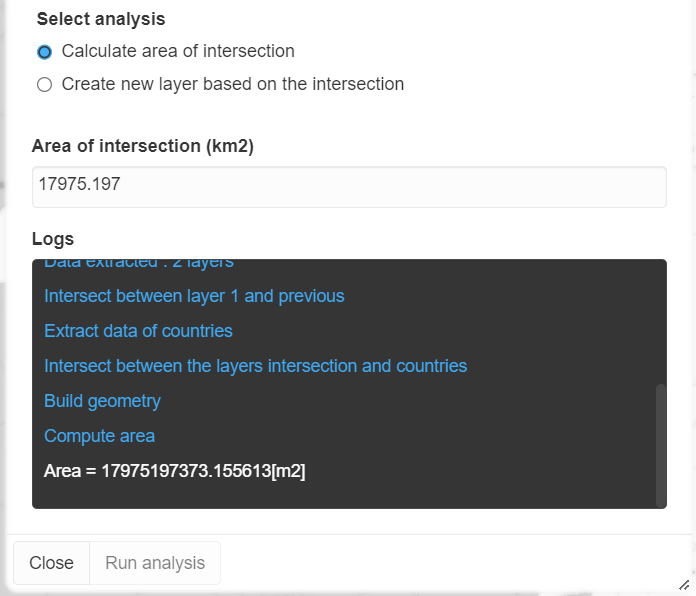The height and width of the screenshot is (596, 696).
Task: Choose Create new layer based on intersection
Action: 44,85
